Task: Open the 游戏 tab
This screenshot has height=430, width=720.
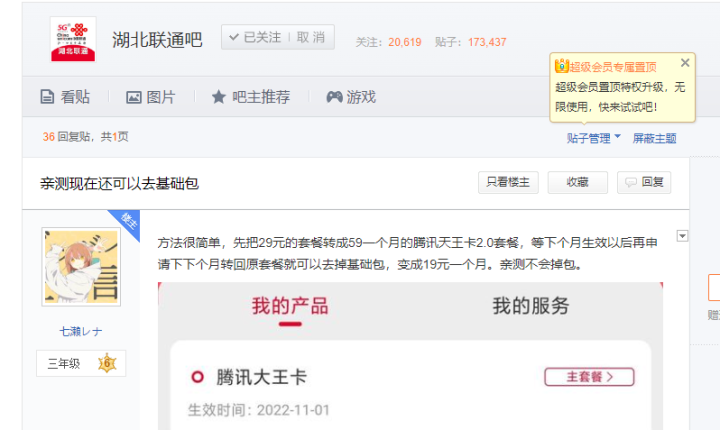Action: pos(351,97)
